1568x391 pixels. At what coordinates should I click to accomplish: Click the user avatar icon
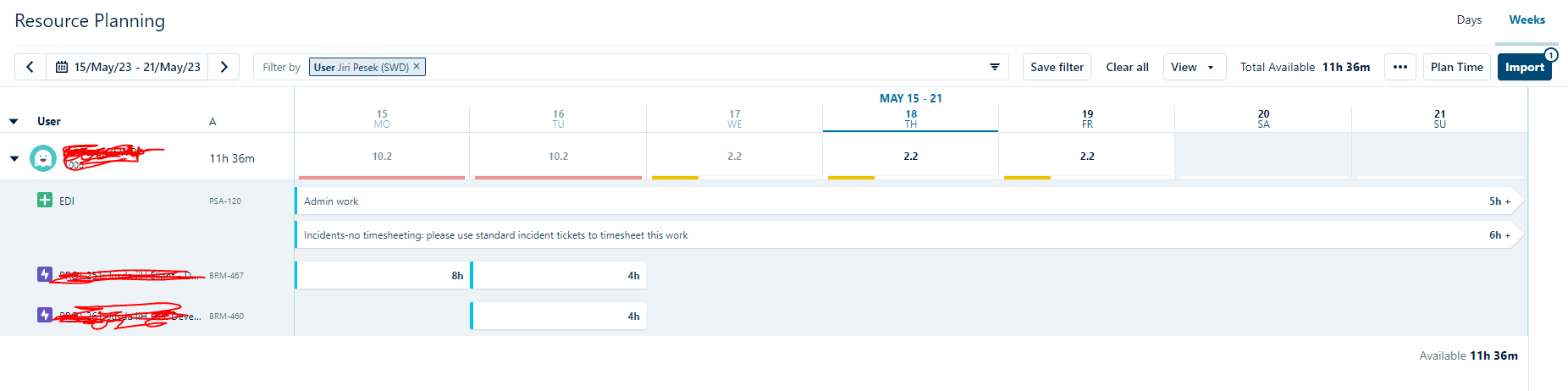coord(43,158)
